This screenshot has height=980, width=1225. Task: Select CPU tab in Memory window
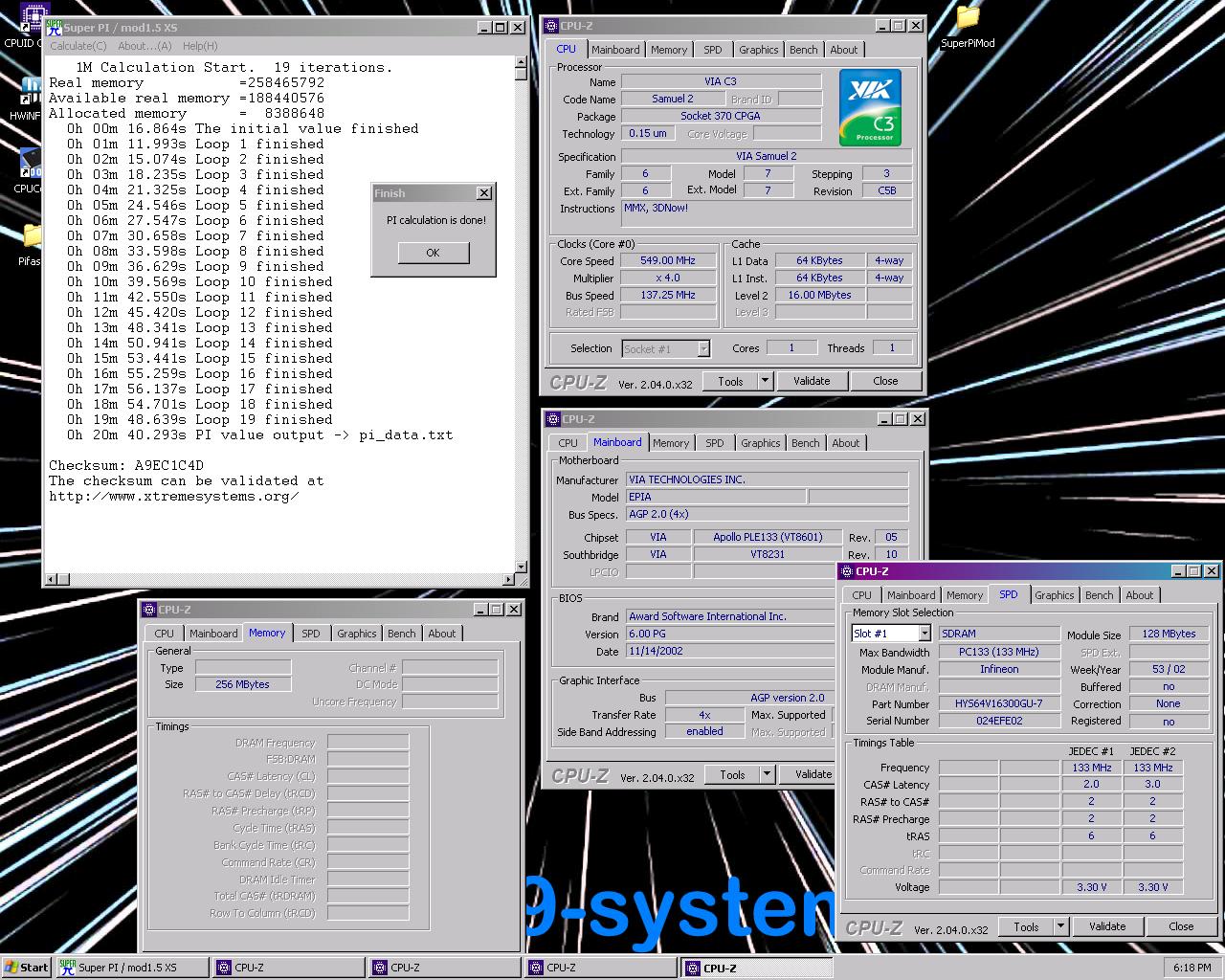click(165, 634)
